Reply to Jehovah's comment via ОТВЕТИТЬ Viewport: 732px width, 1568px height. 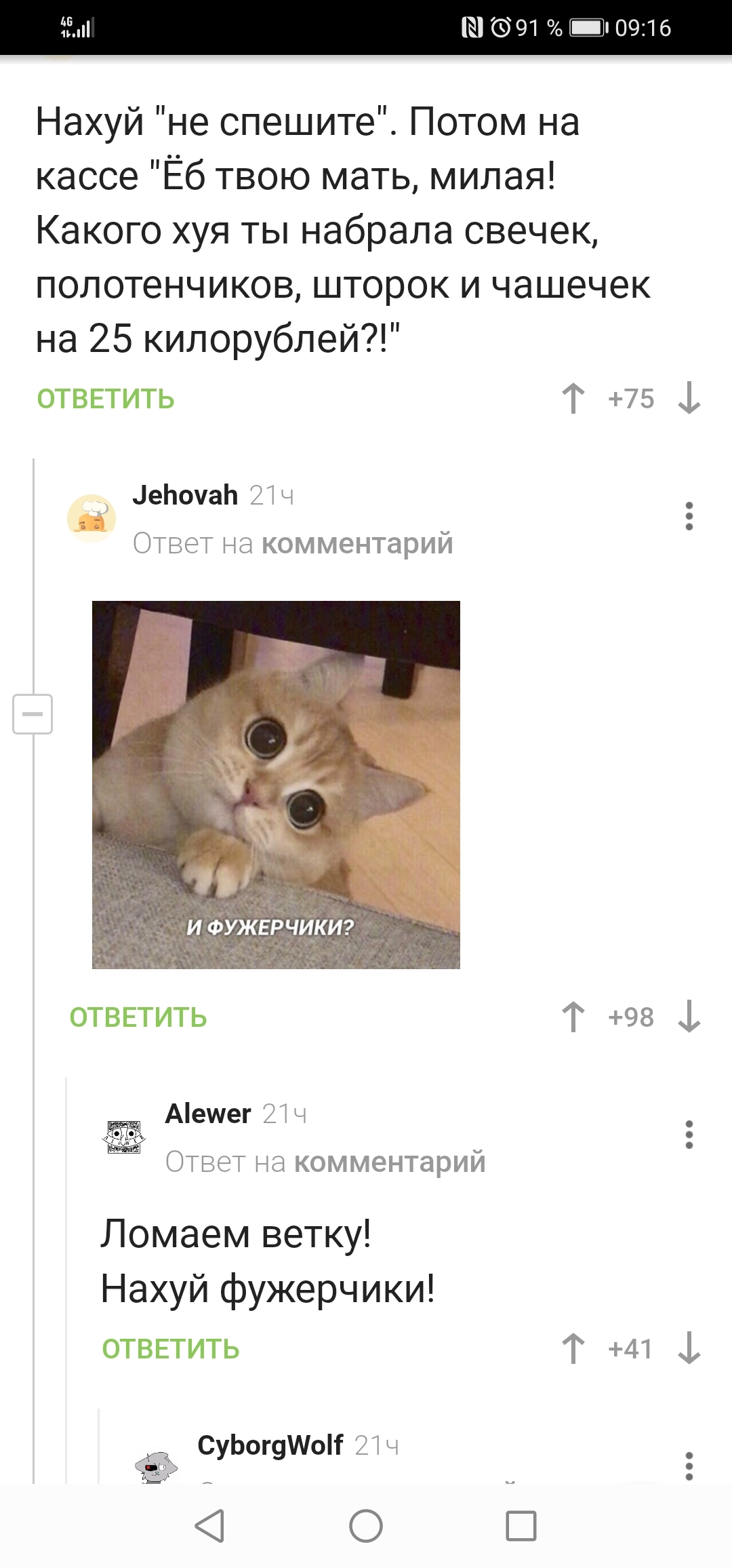(138, 1018)
